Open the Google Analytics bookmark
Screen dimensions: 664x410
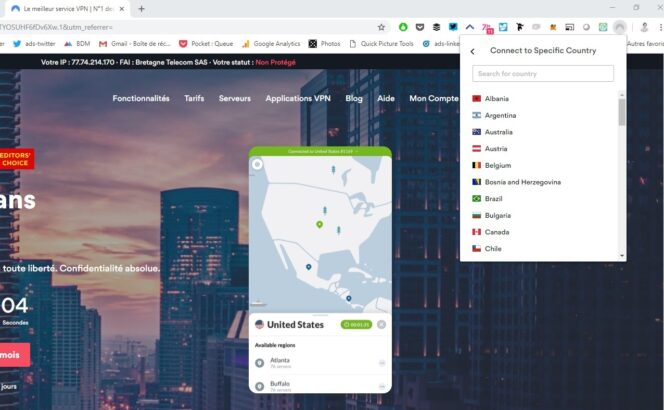[271, 44]
